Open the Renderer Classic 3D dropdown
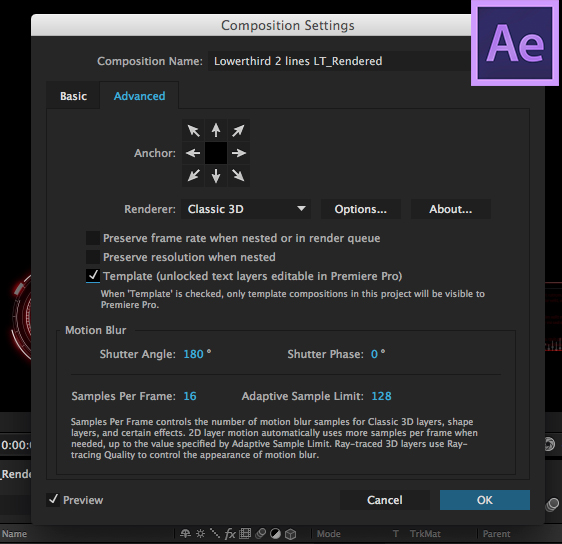 pos(246,209)
